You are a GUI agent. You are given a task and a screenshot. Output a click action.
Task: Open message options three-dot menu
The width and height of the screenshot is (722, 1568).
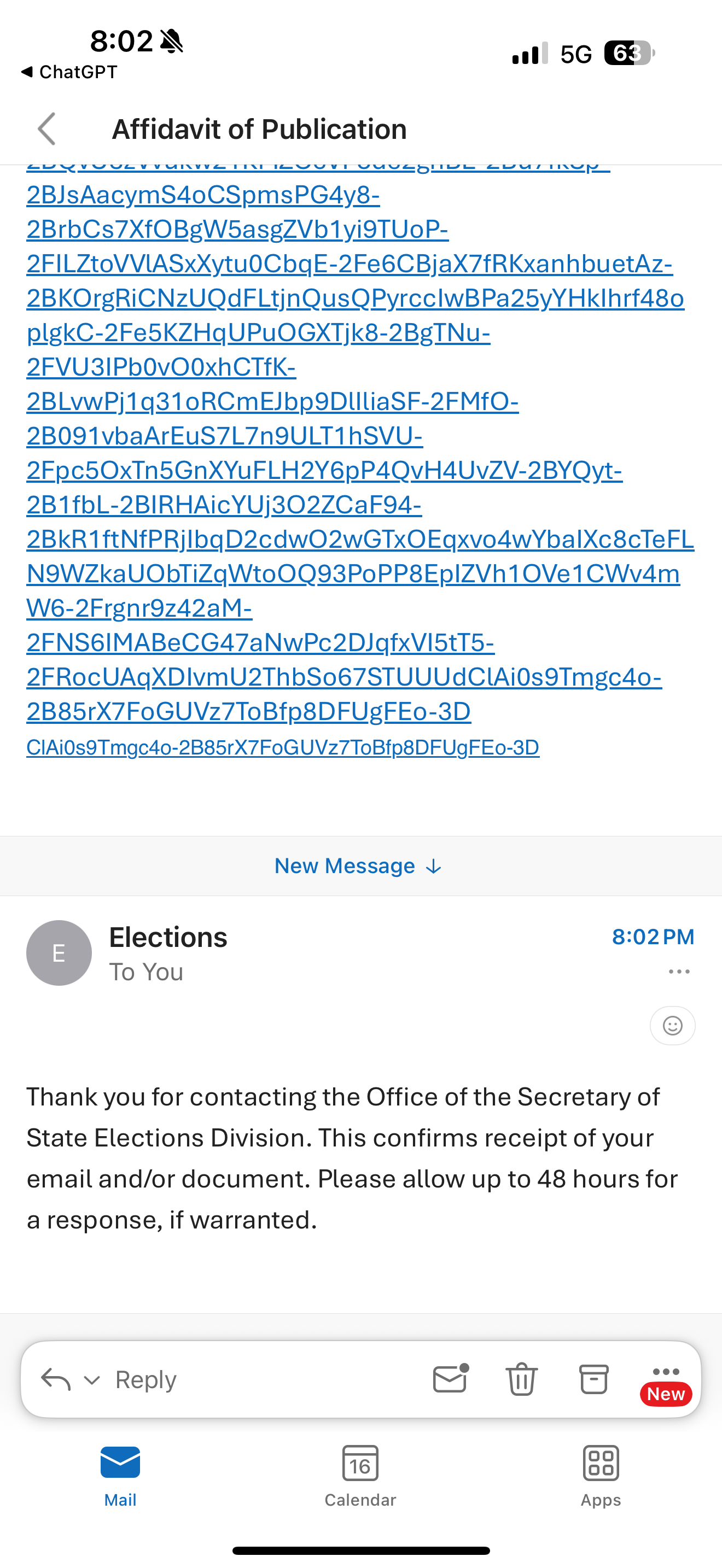click(679, 972)
